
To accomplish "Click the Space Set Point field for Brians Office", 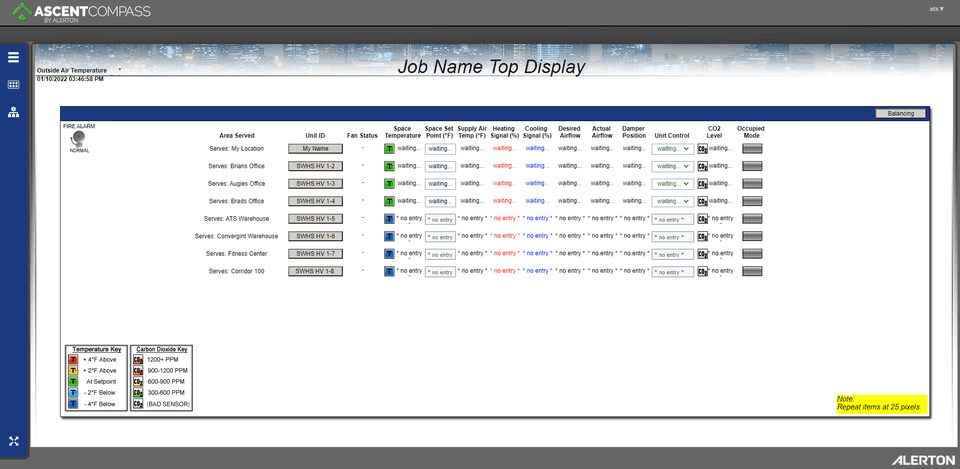I will click(x=440, y=166).
